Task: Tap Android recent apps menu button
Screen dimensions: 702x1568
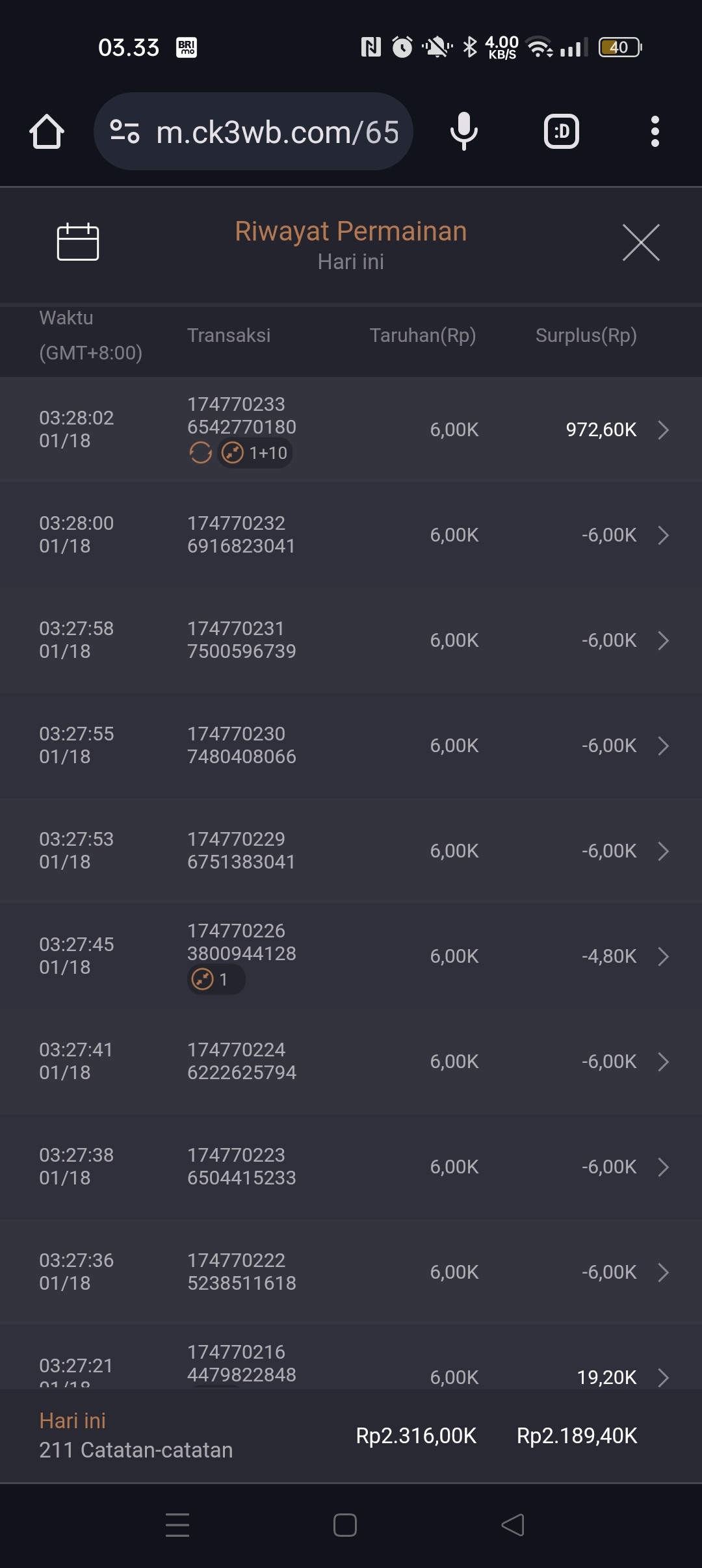Action: [177, 1525]
